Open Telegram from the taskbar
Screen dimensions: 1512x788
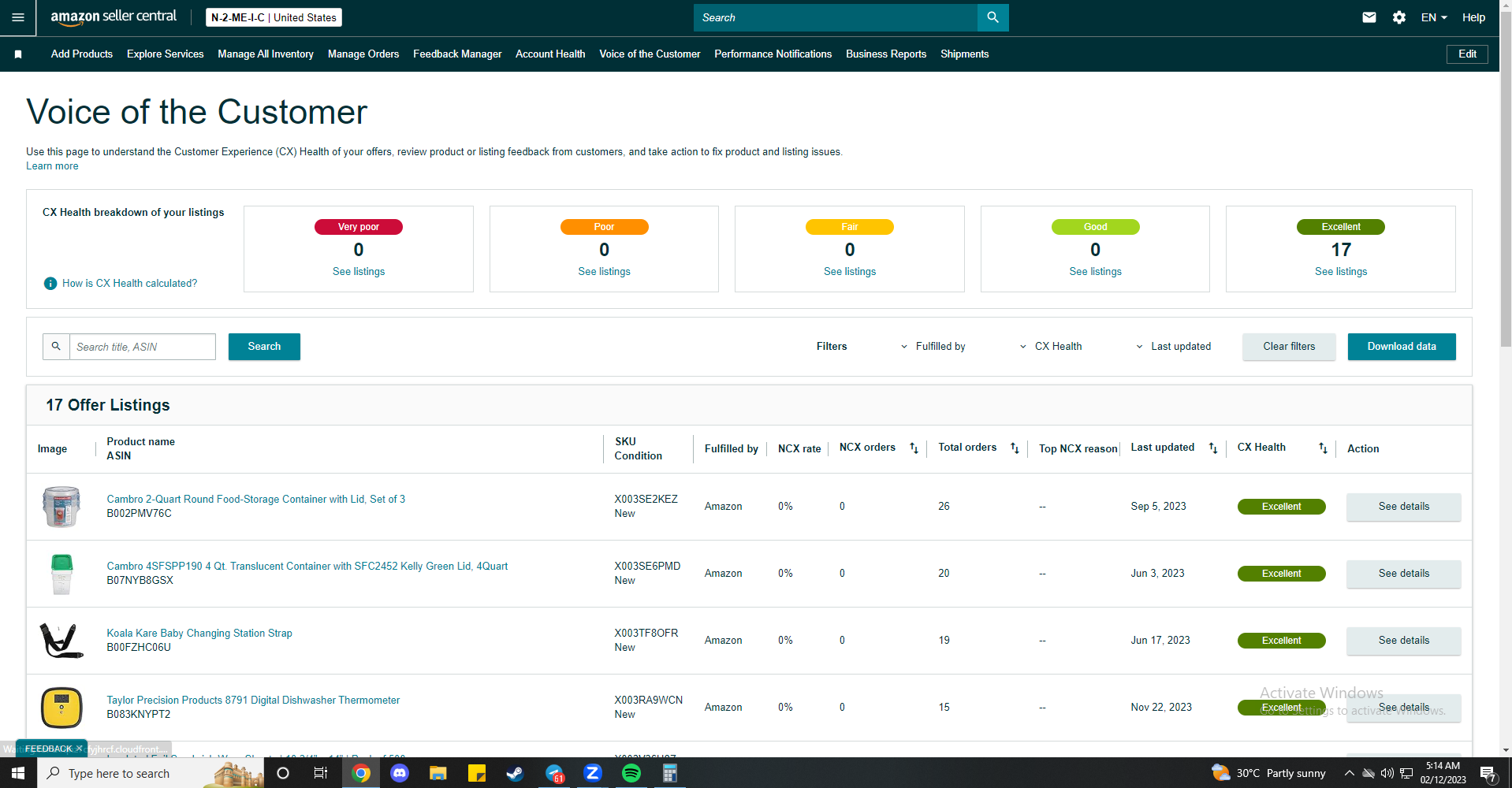(x=554, y=773)
